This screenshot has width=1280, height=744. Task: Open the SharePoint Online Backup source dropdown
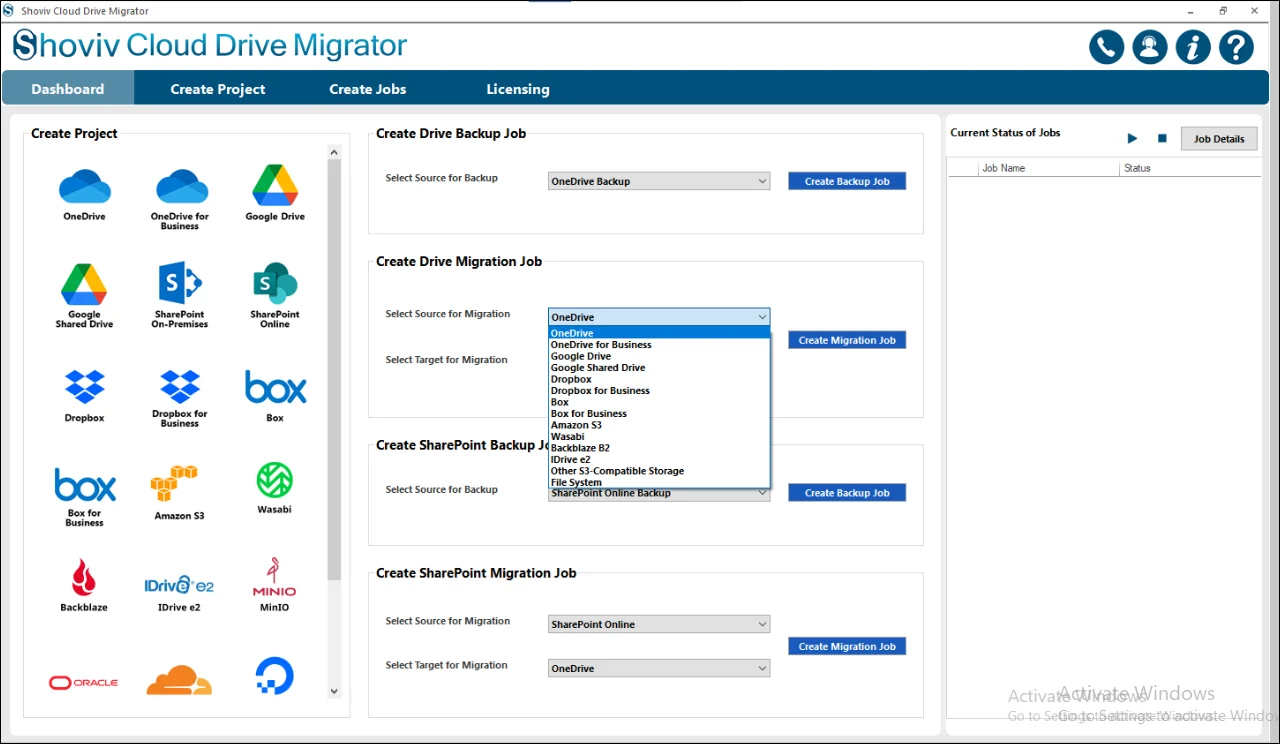point(659,493)
